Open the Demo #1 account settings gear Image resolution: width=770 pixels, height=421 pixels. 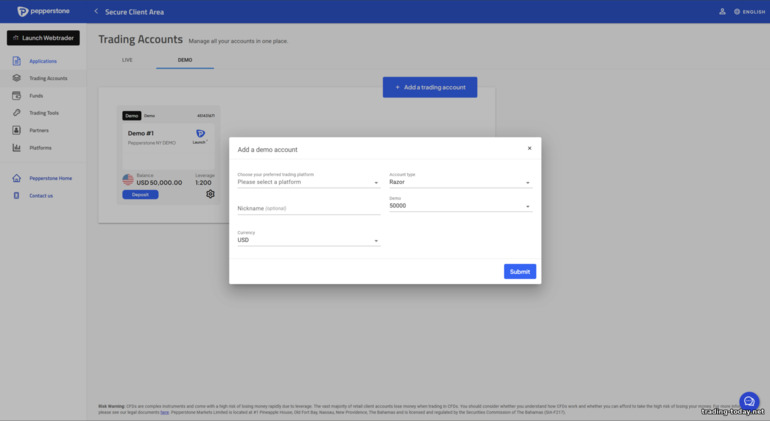click(210, 194)
